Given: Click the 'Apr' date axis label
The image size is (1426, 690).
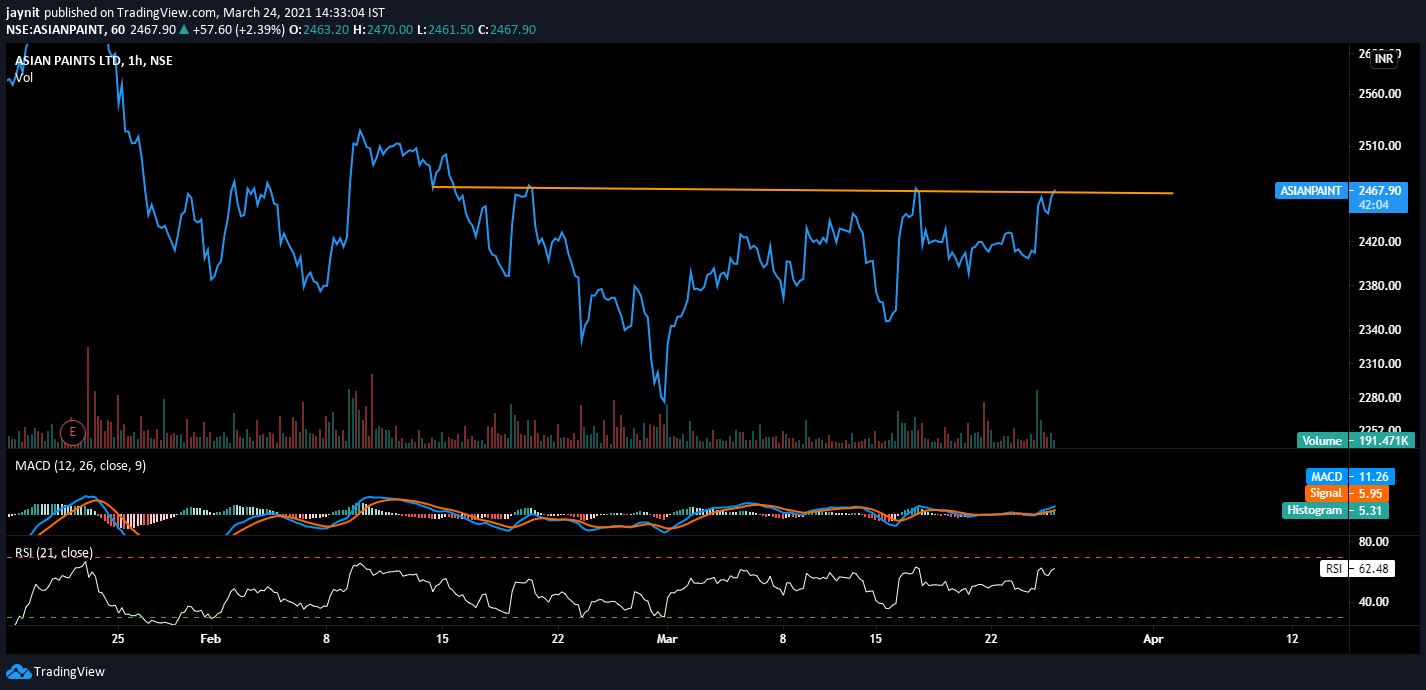Looking at the screenshot, I should 1154,638.
